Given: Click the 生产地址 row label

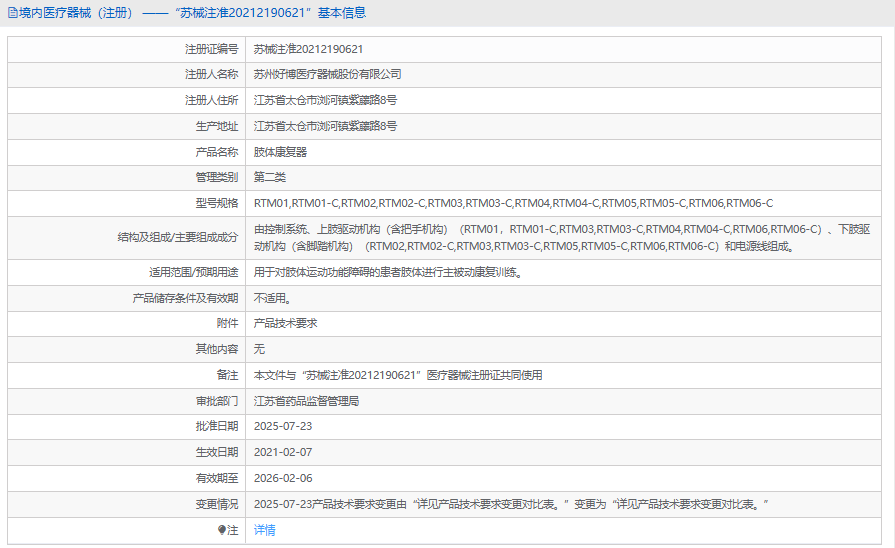Looking at the screenshot, I should pos(217,126).
